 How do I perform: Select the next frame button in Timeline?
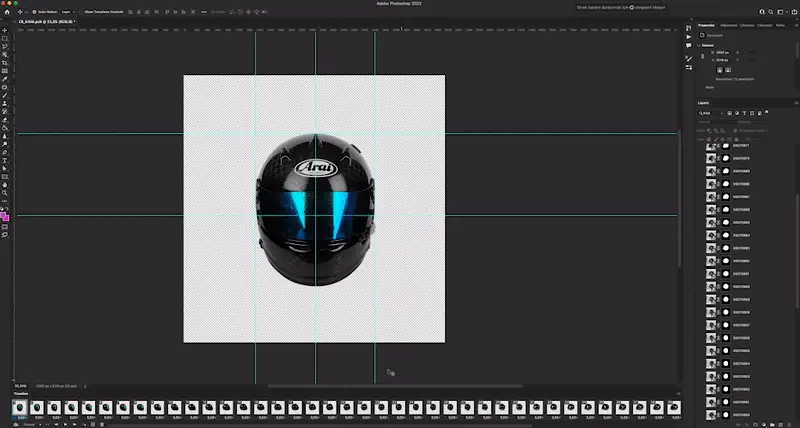pos(74,424)
